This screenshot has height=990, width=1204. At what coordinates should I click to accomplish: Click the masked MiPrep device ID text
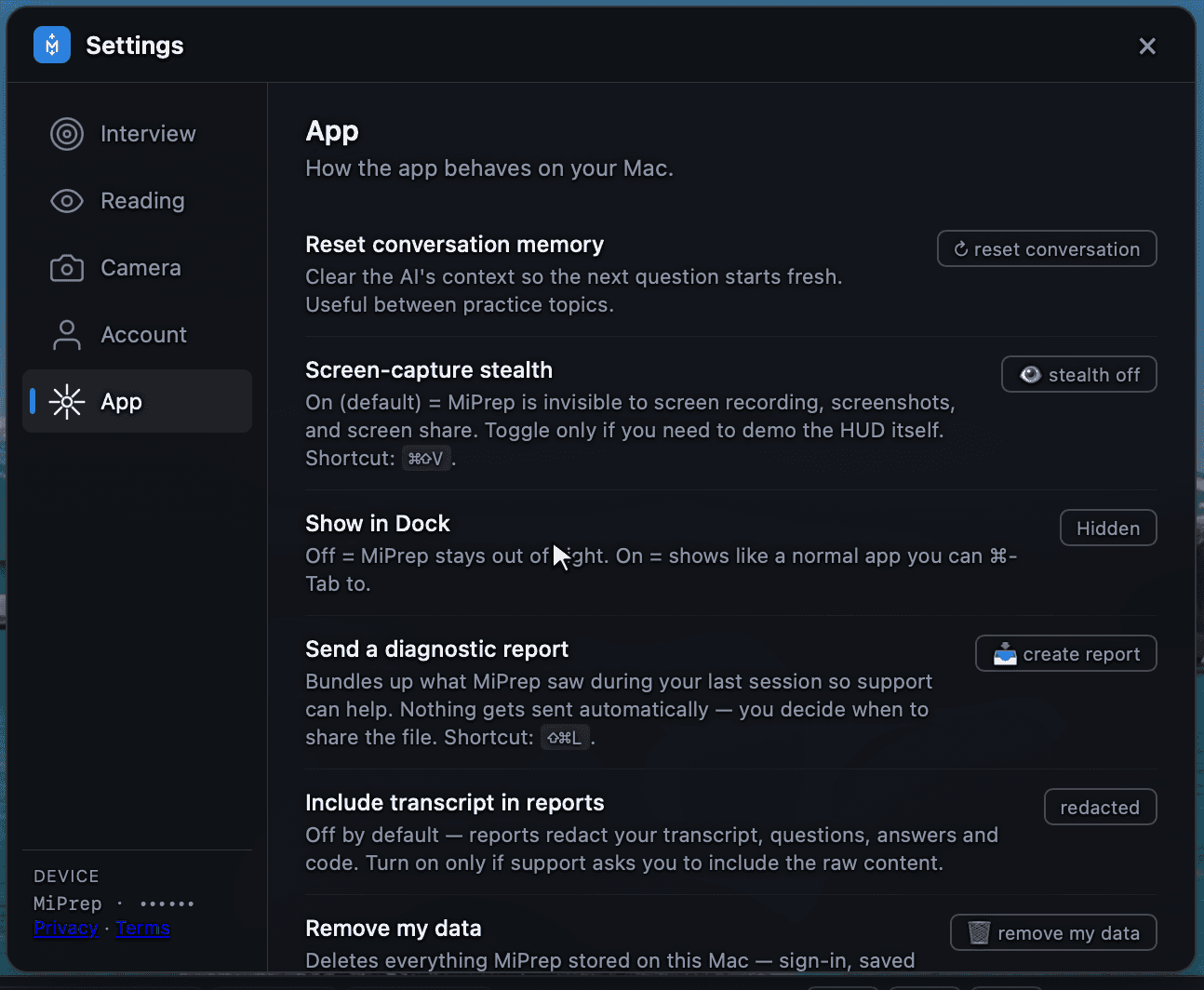pyautogui.click(x=114, y=903)
